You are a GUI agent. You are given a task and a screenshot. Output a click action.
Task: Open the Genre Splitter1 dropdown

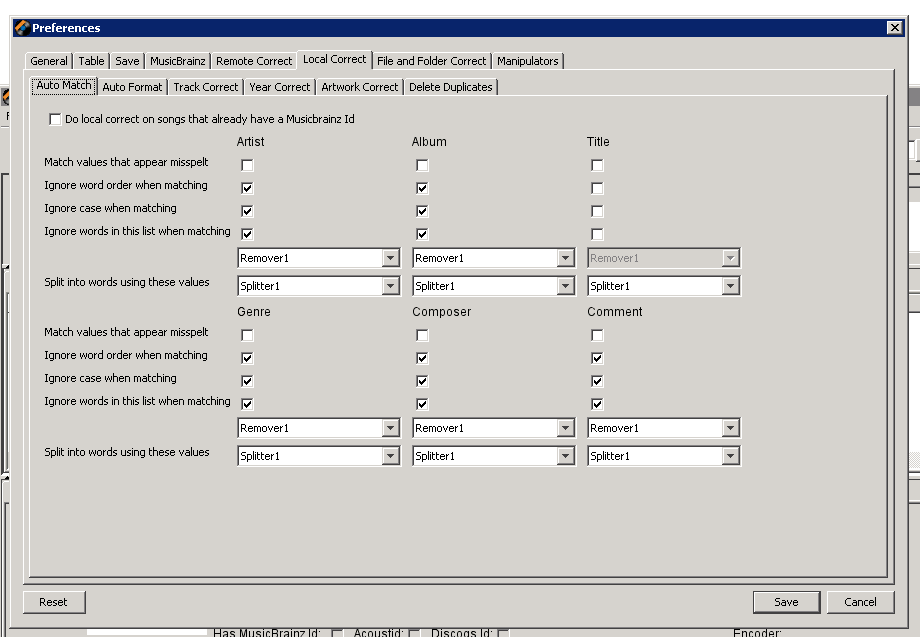(x=319, y=456)
